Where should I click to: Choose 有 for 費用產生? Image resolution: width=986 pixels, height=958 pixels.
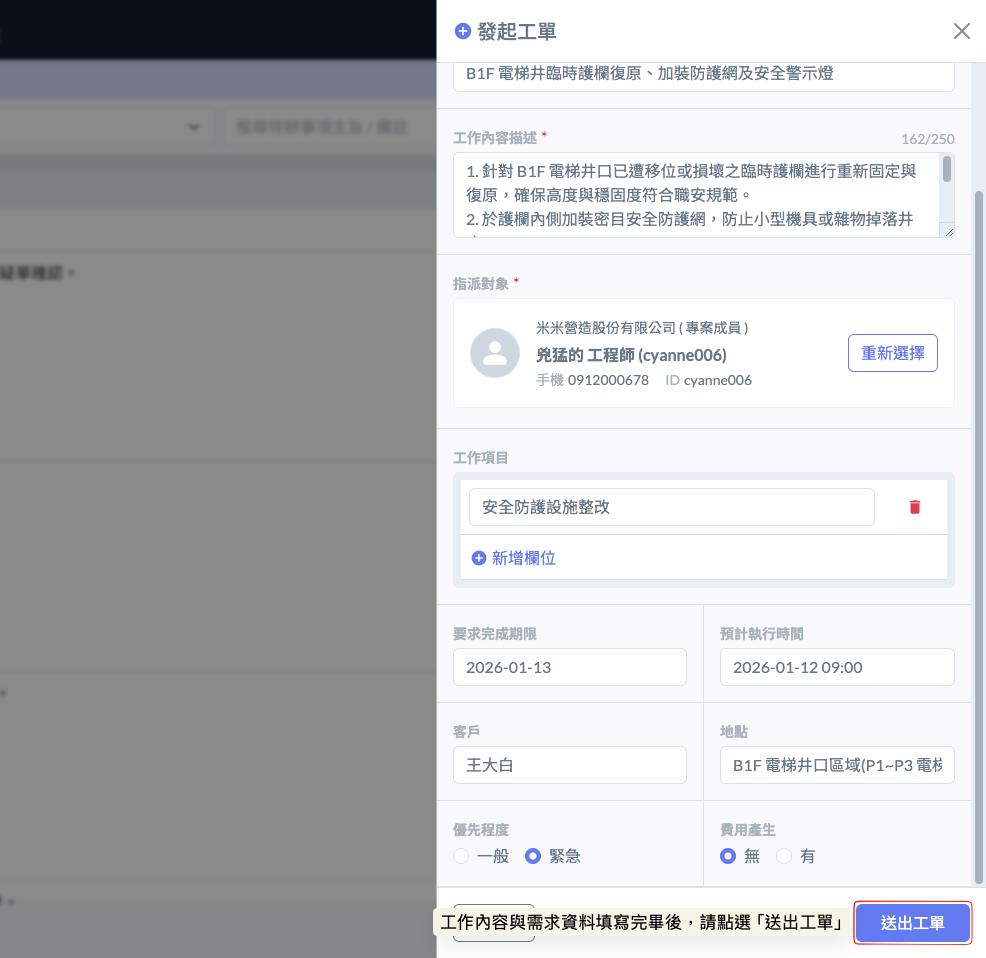pyautogui.click(x=784, y=856)
